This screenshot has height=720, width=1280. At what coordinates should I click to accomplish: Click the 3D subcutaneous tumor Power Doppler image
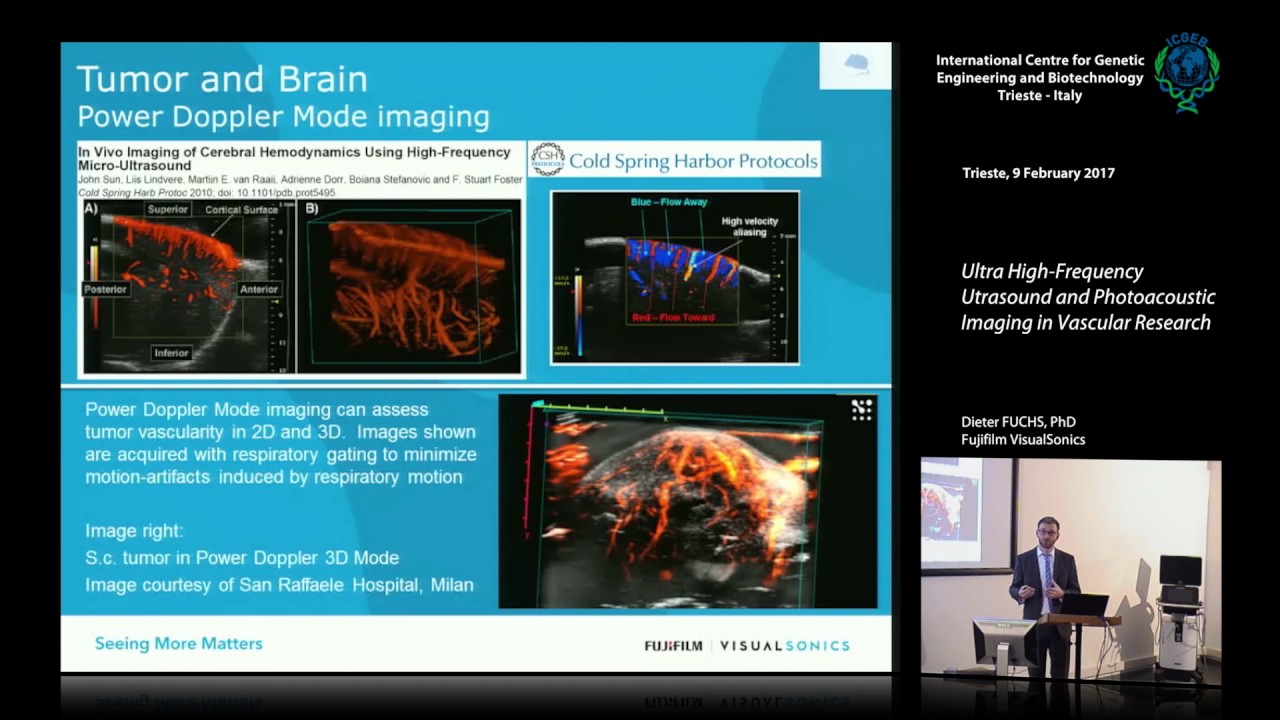coord(687,502)
